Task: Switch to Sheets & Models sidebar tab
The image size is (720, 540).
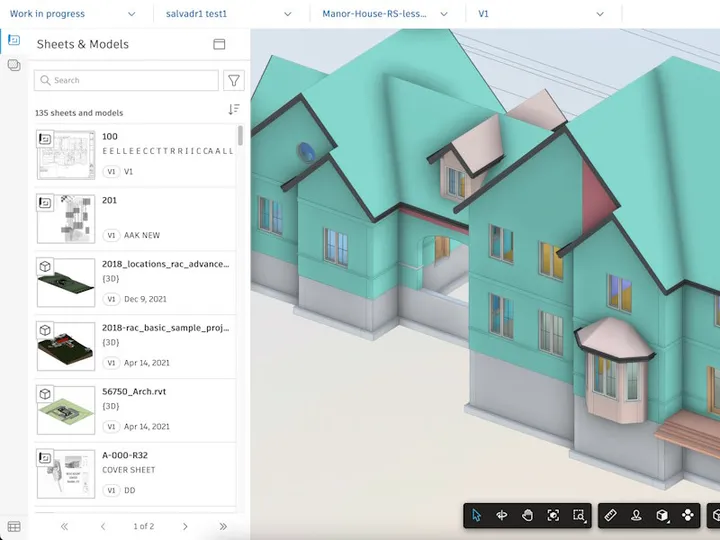Action: (14, 40)
